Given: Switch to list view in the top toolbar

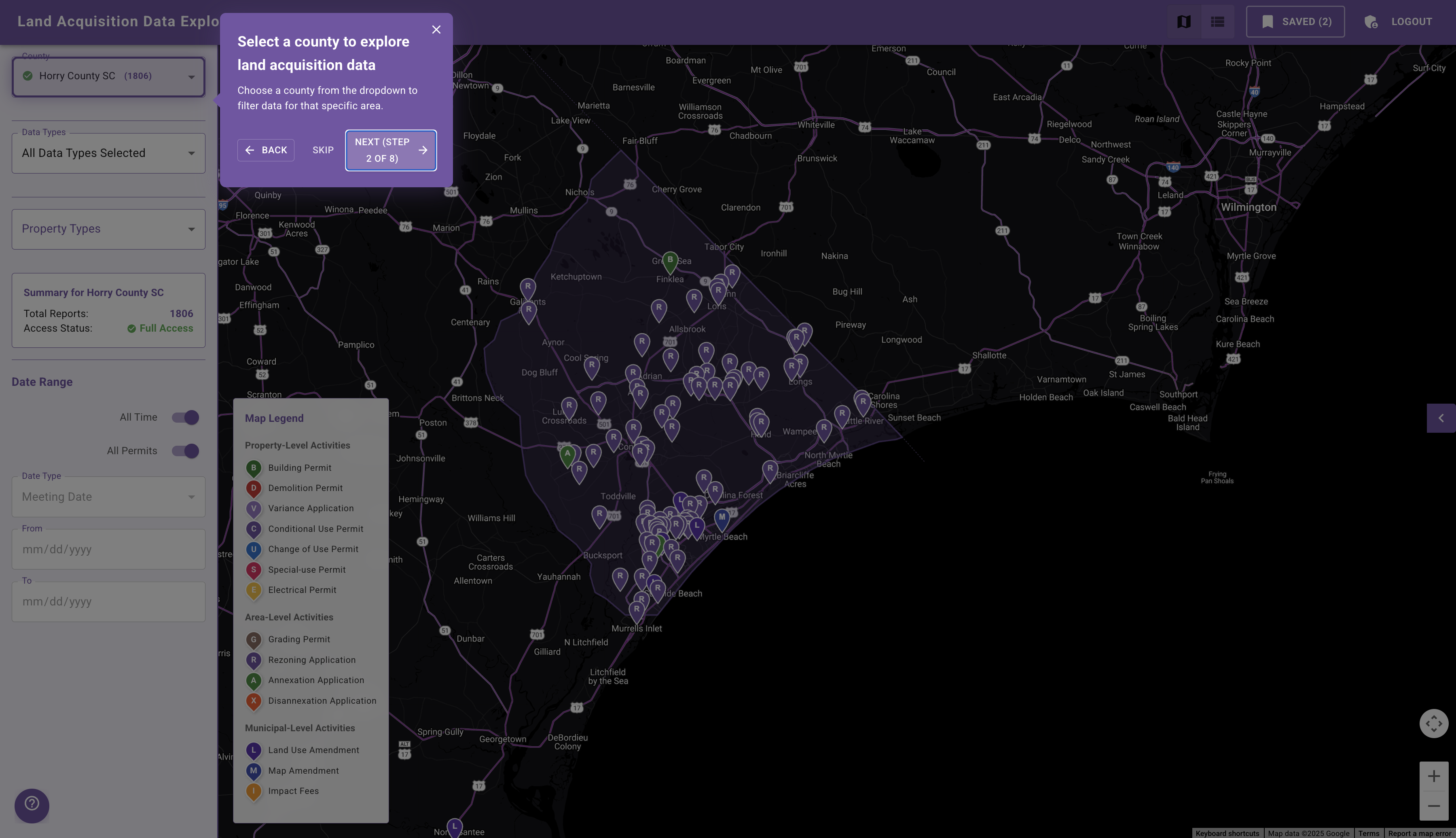Looking at the screenshot, I should 1217,21.
